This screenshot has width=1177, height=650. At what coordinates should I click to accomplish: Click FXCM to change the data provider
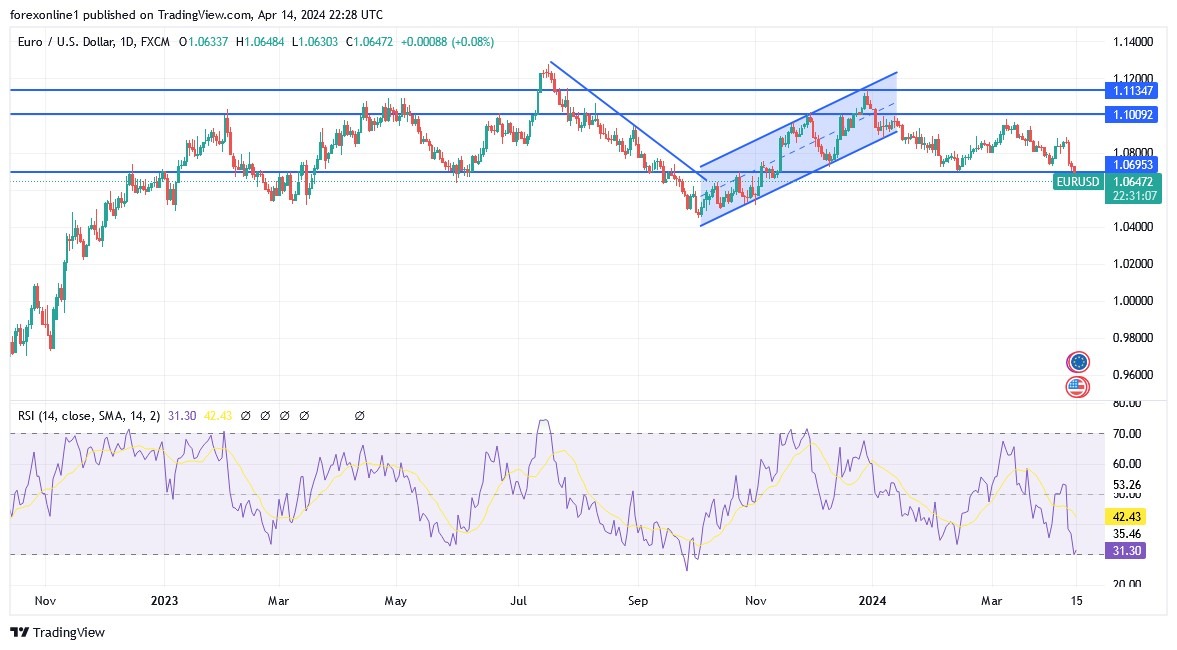click(157, 42)
